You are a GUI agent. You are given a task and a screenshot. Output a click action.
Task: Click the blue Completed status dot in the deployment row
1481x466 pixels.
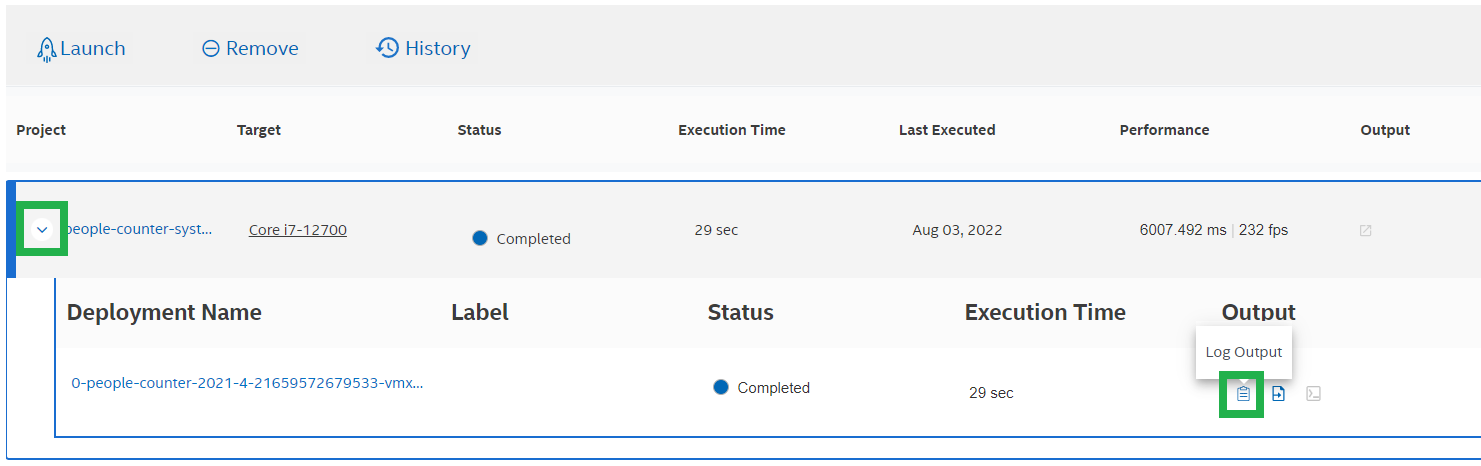click(x=721, y=388)
